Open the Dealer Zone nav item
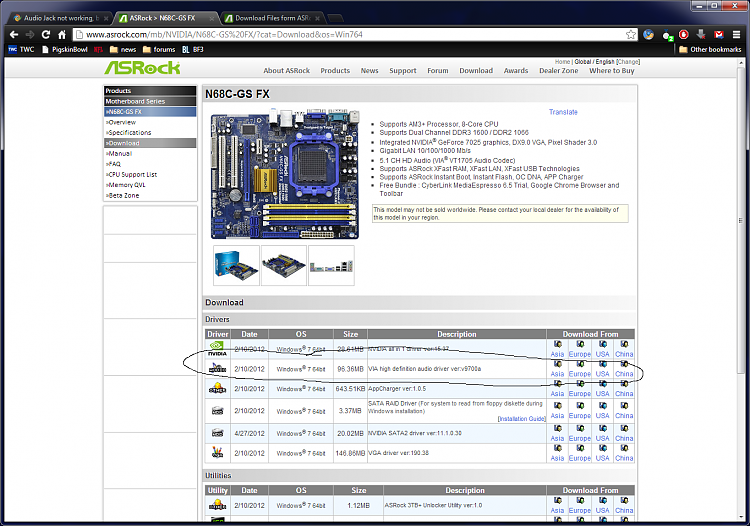Viewport: 750px width, 526px height. pos(559,70)
